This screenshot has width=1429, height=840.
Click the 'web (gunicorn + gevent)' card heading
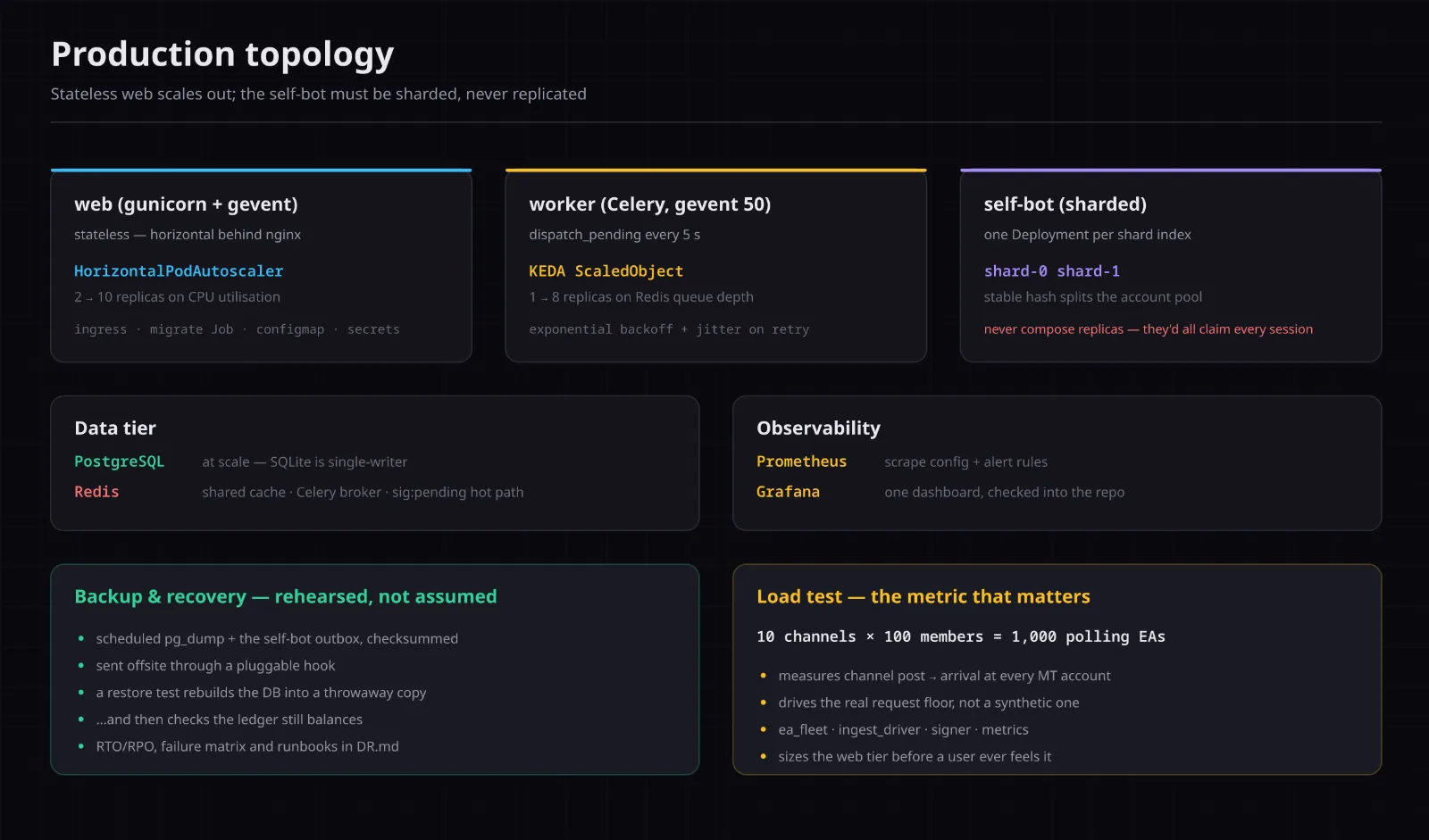(x=186, y=204)
